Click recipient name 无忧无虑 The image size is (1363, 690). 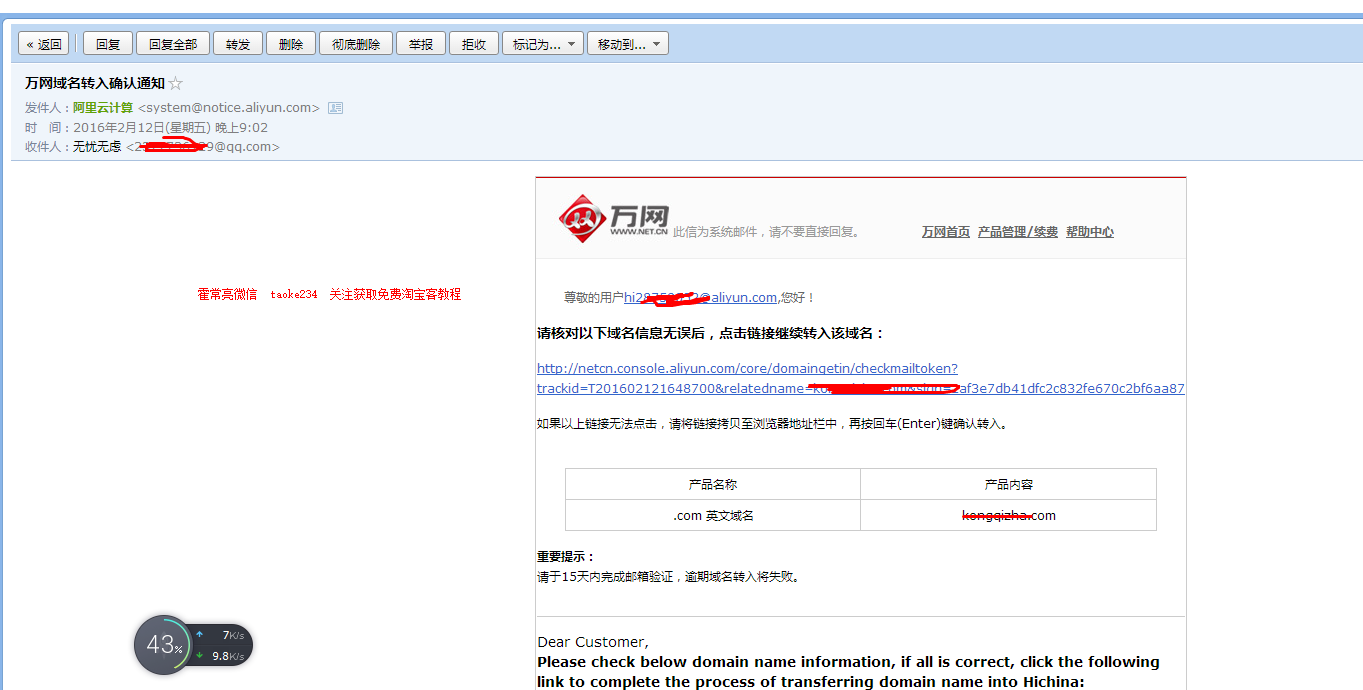coord(97,147)
